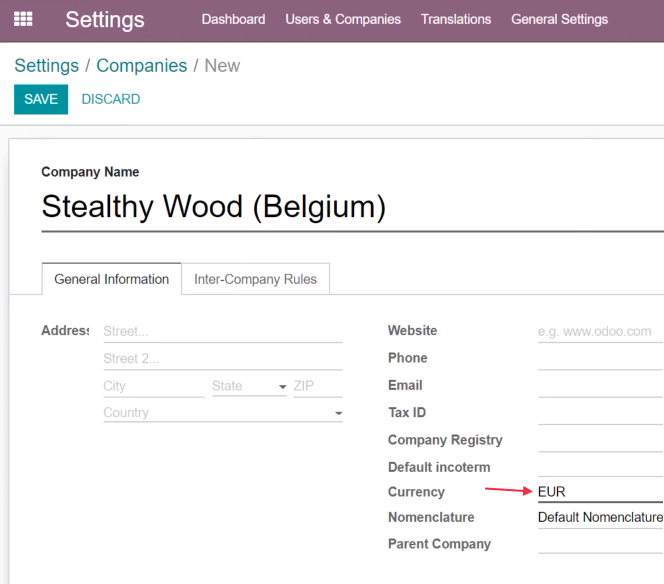Expand the State dropdown arrow
The width and height of the screenshot is (664, 584).
[x=282, y=387]
